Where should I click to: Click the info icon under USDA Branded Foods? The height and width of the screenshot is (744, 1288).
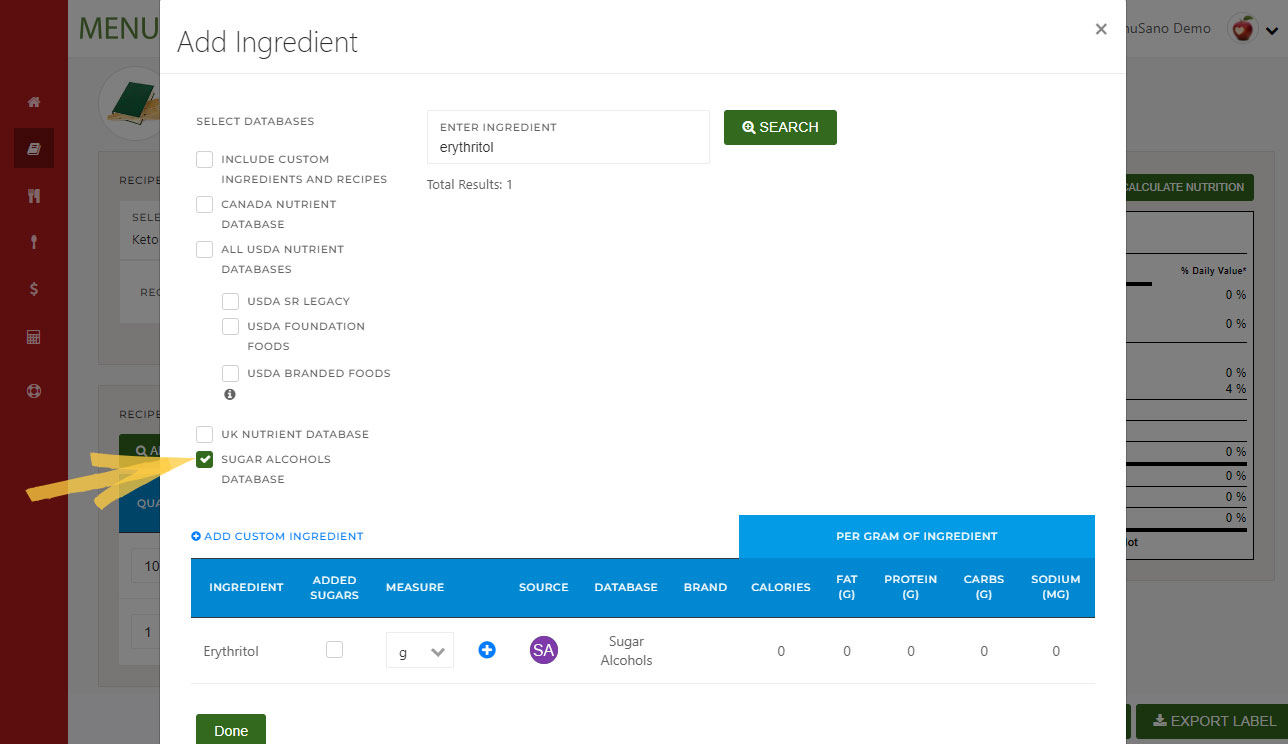pyautogui.click(x=230, y=395)
